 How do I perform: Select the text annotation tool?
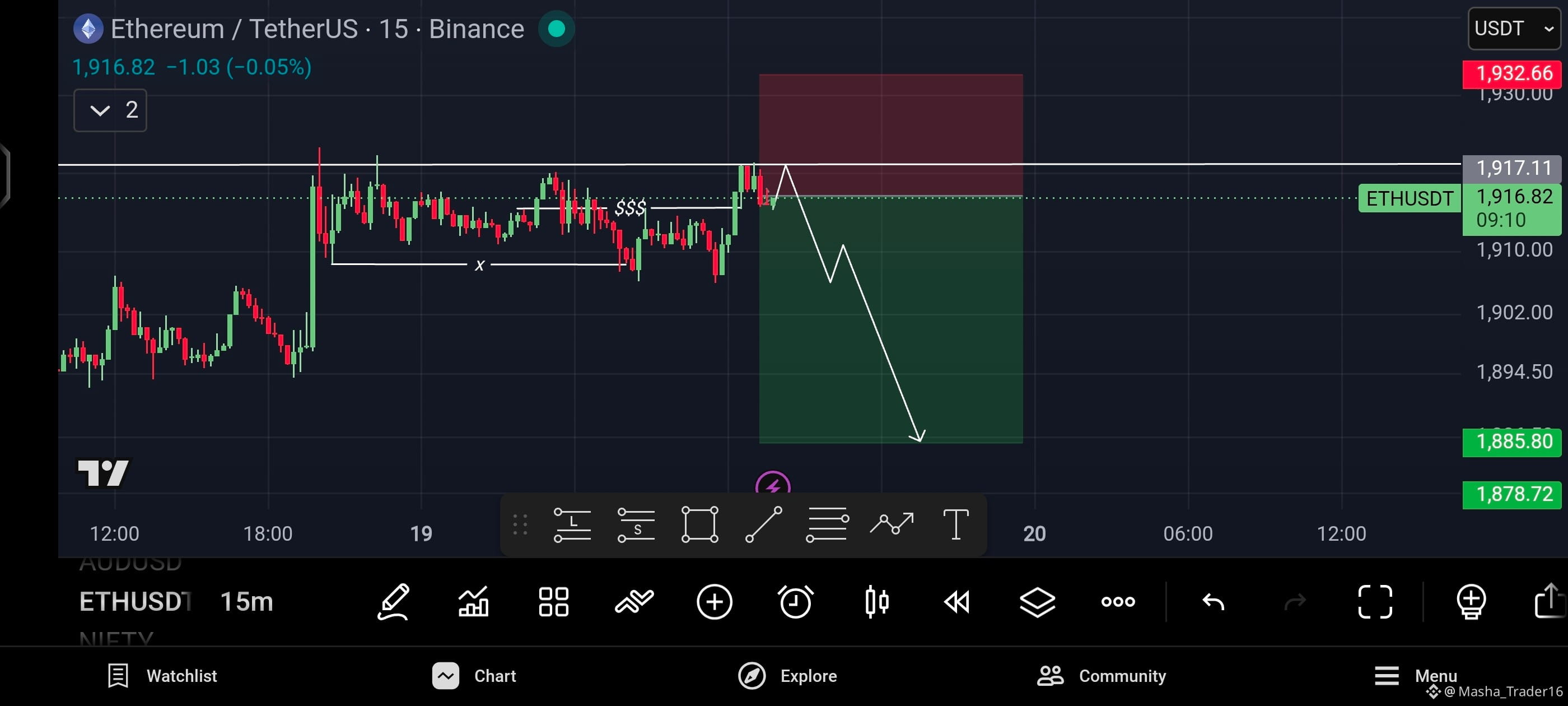click(956, 524)
